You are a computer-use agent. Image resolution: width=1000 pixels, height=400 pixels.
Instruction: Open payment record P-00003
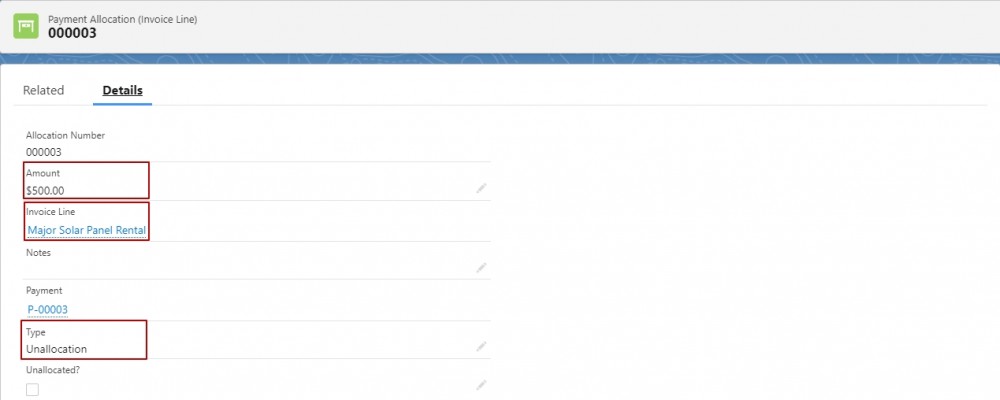click(47, 310)
